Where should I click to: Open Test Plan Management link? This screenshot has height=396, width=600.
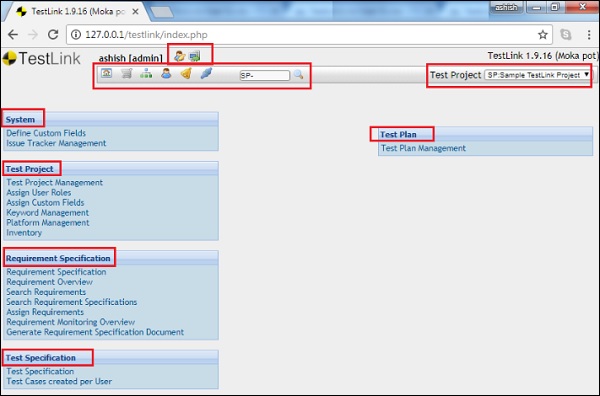click(x=423, y=148)
